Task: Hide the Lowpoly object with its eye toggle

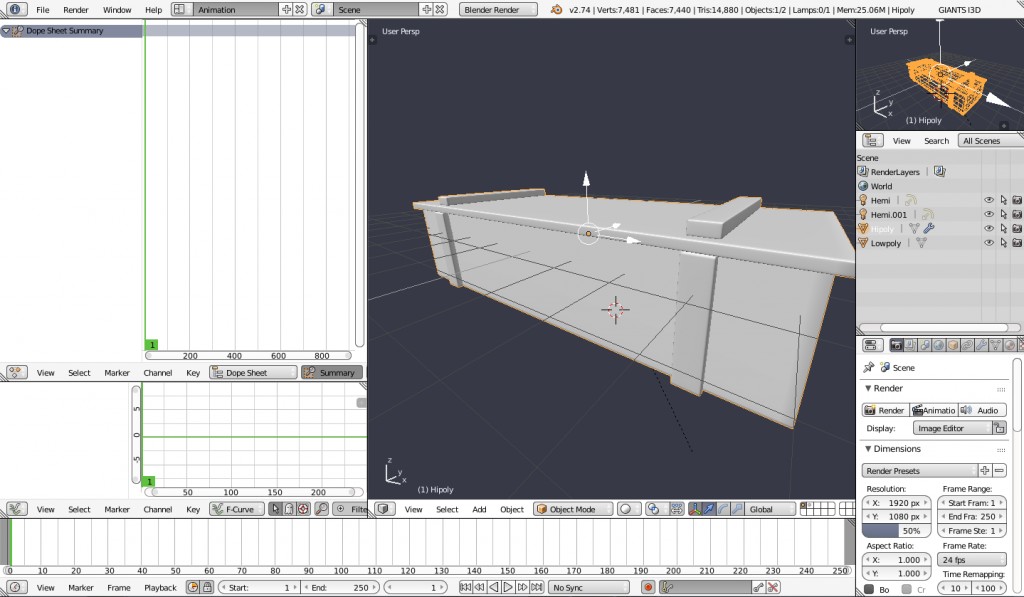Action: tap(989, 242)
